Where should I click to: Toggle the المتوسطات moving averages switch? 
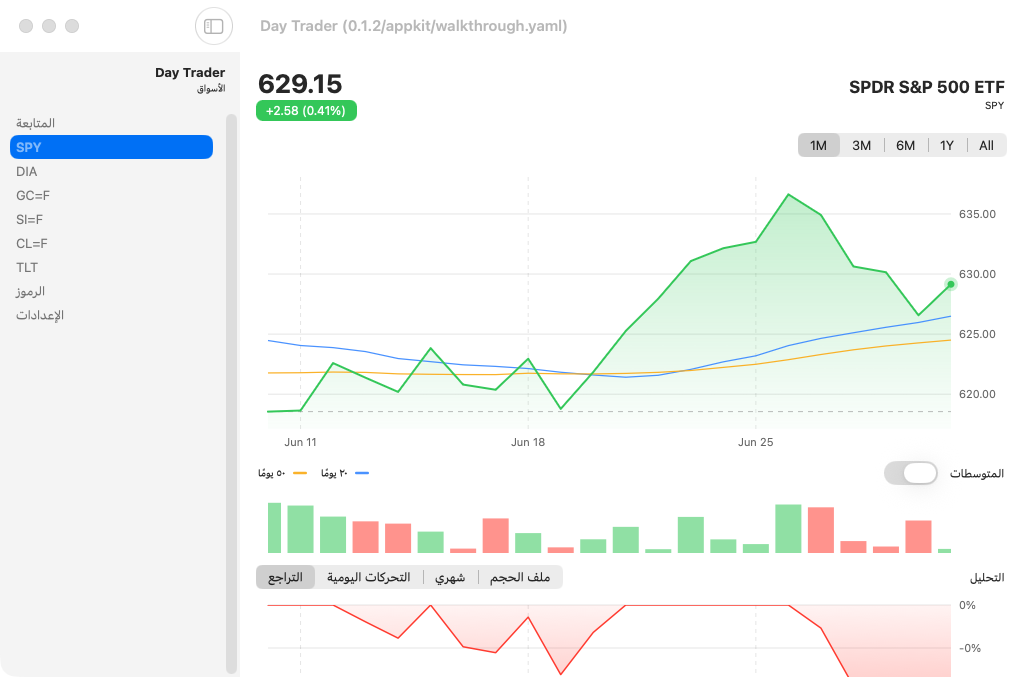[910, 473]
